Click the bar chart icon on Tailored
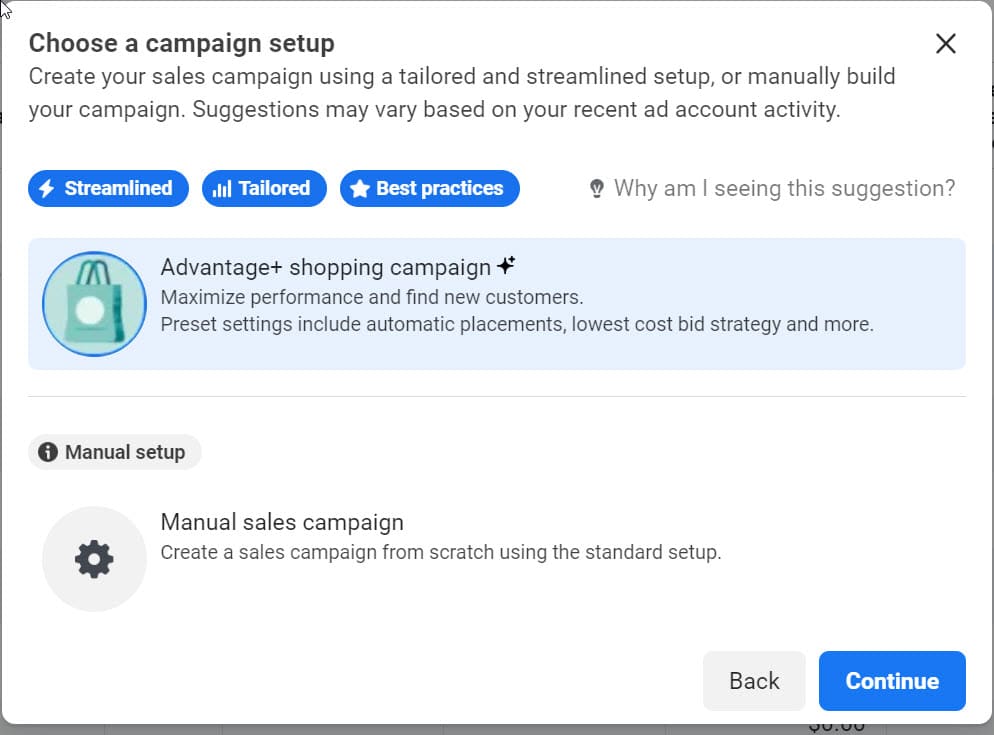Screen dimensions: 994x735 (222, 189)
